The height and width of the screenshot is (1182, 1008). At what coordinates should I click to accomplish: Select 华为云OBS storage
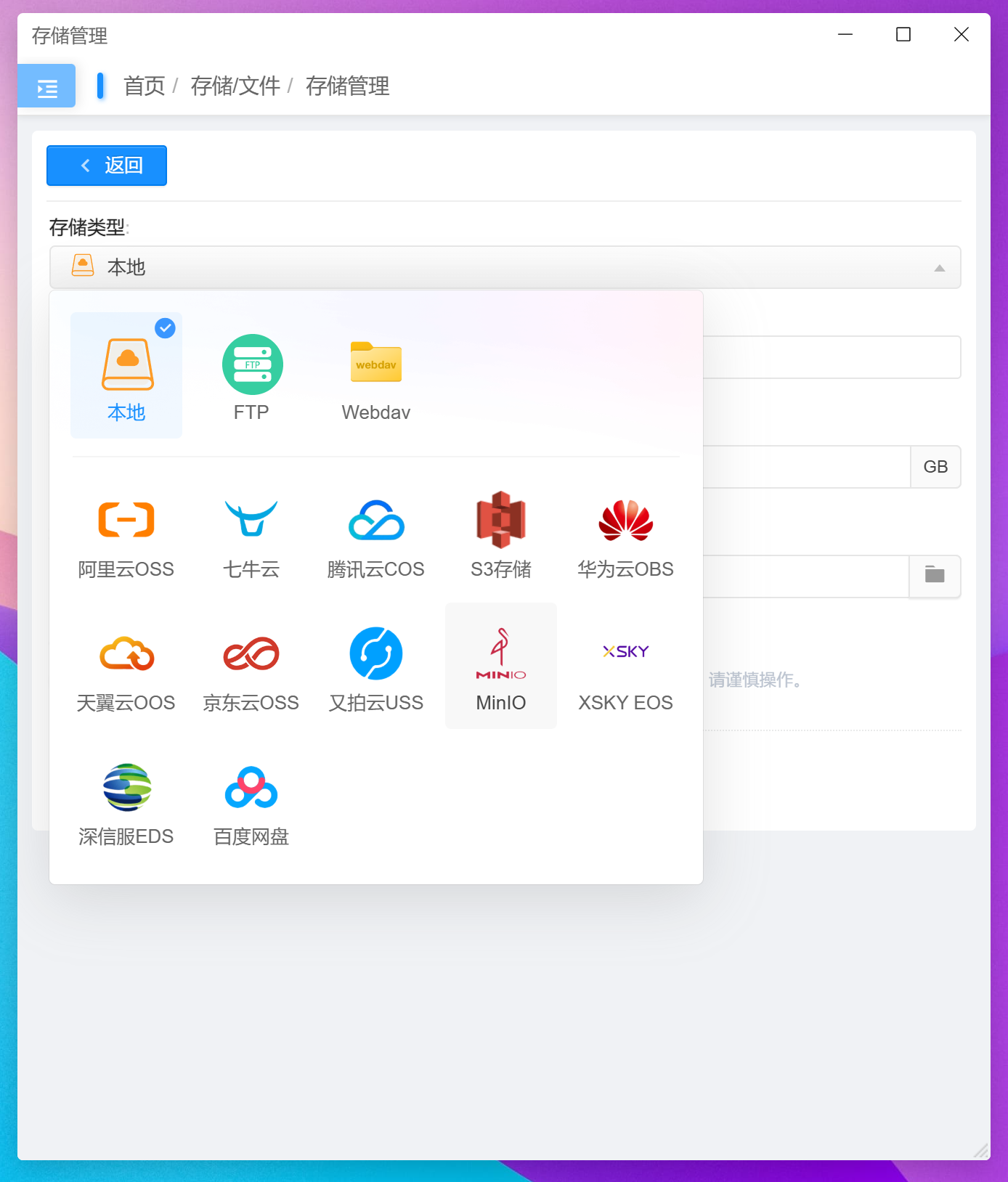626,532
